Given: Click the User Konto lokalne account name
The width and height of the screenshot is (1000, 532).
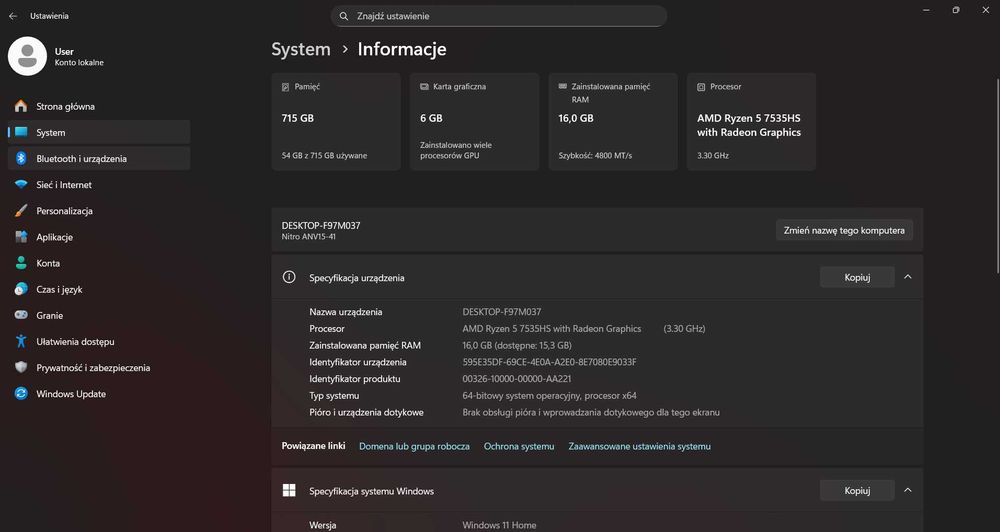Looking at the screenshot, I should [79, 57].
